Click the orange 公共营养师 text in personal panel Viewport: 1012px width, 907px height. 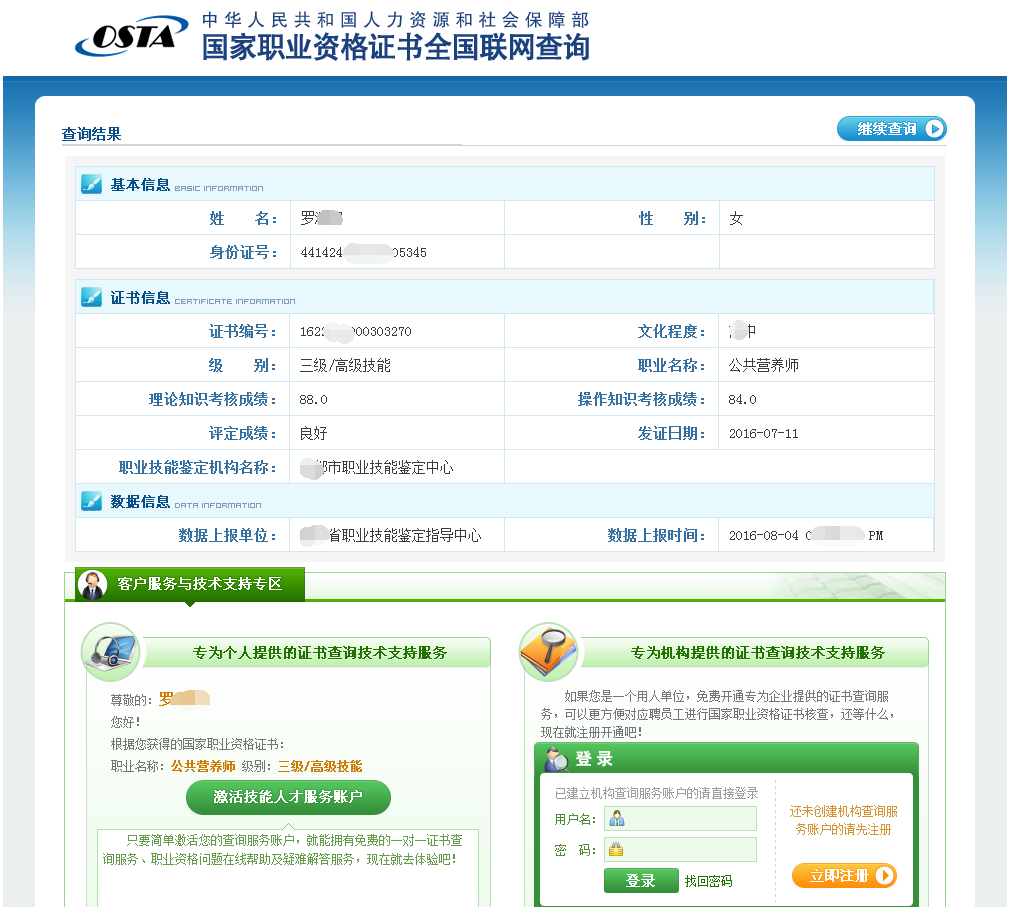click(203, 766)
